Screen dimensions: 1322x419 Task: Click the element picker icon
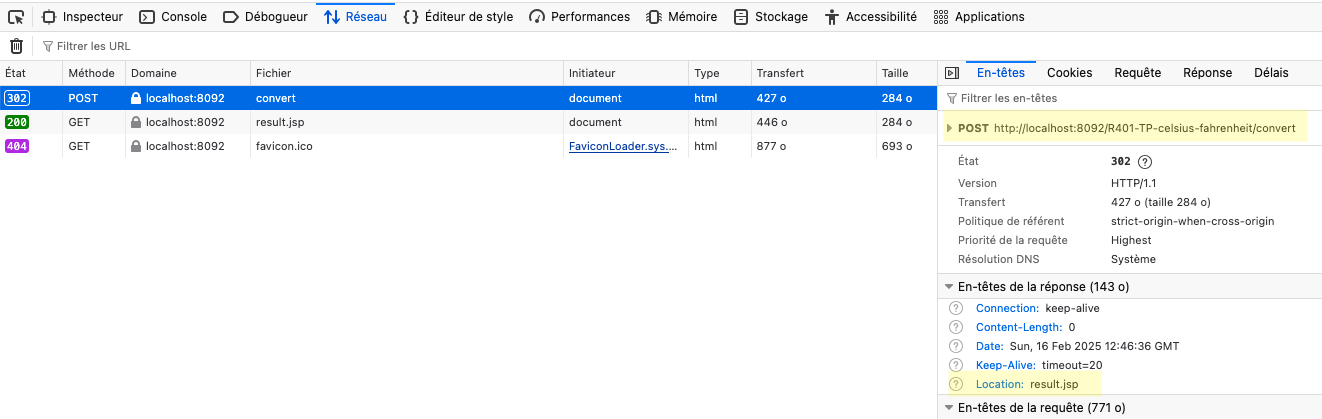tap(16, 16)
